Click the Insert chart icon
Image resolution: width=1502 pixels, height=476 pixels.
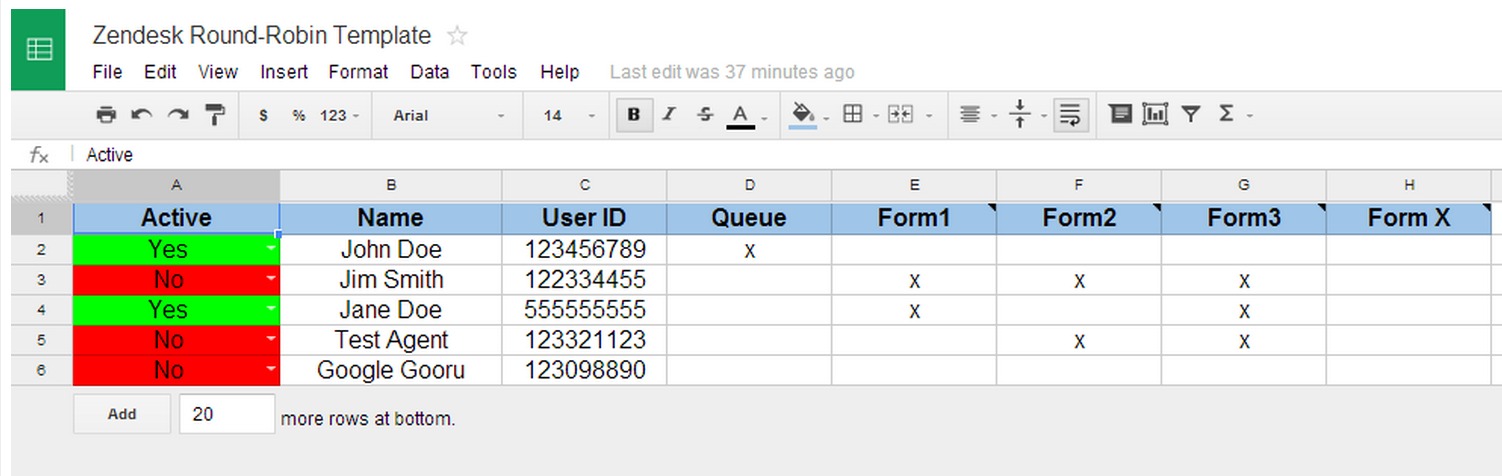click(1155, 115)
